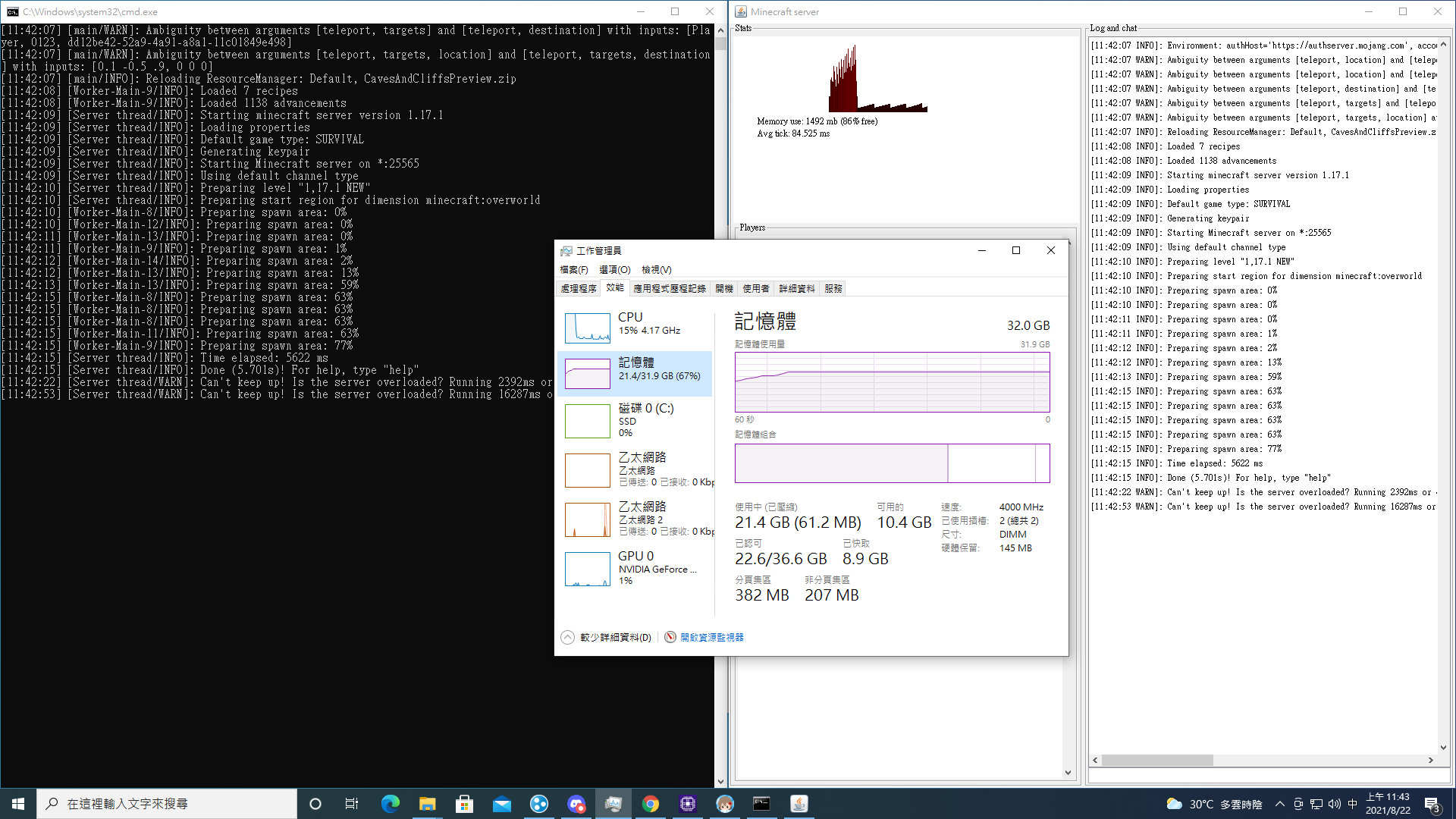
Task: Switch to the 處理程序 Processes tab
Action: [579, 288]
